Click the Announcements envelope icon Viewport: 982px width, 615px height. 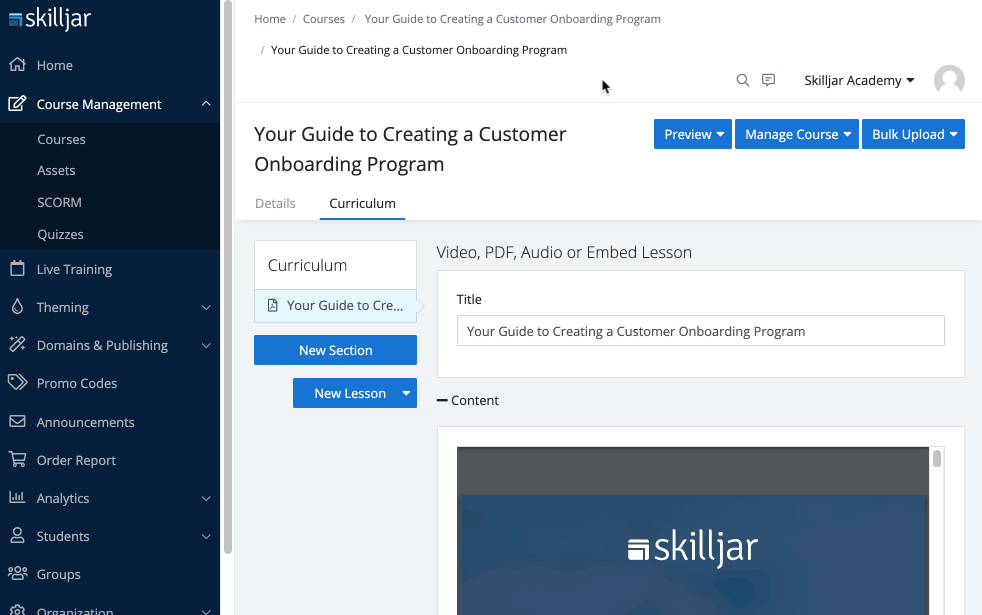point(17,422)
